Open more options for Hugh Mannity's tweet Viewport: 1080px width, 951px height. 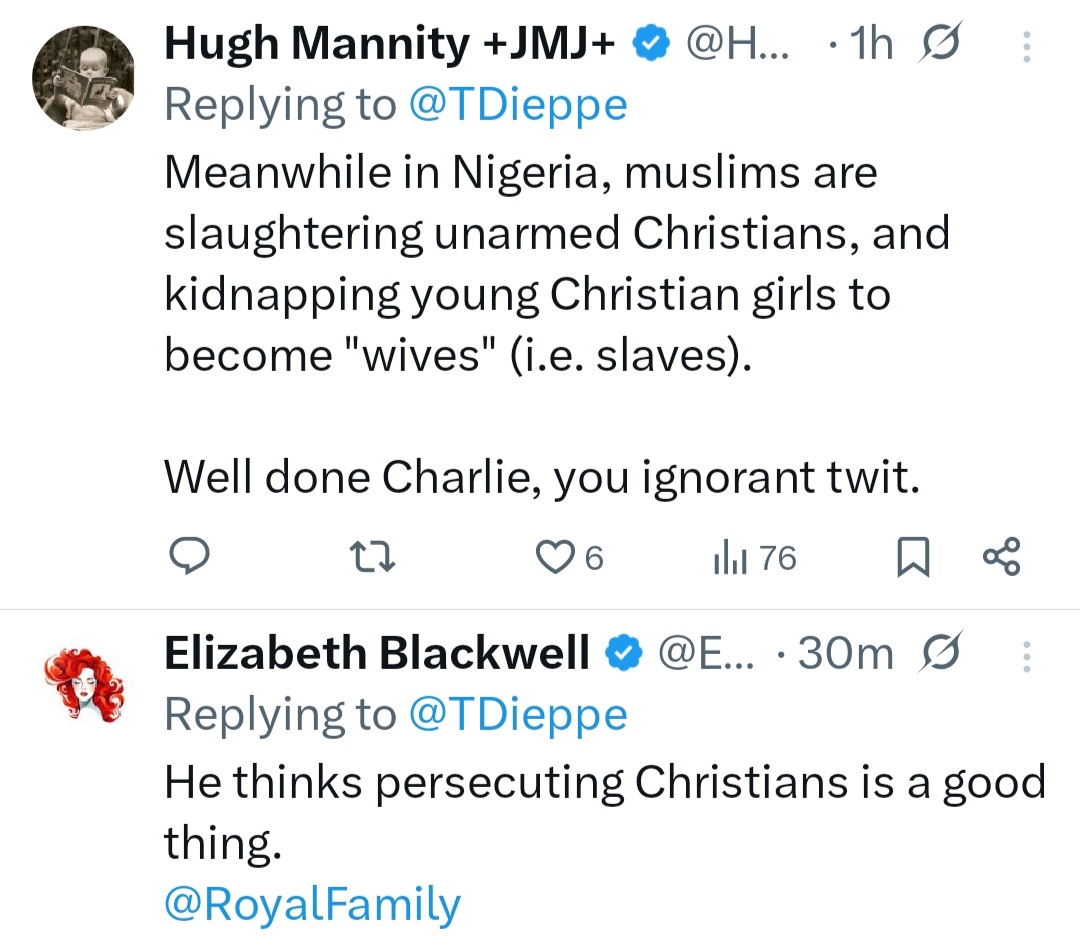coord(1027,46)
